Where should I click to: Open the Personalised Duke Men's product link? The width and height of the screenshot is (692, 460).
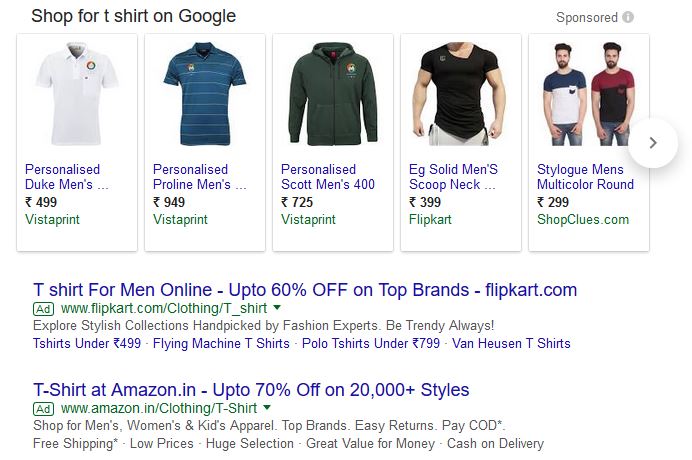coord(66,177)
